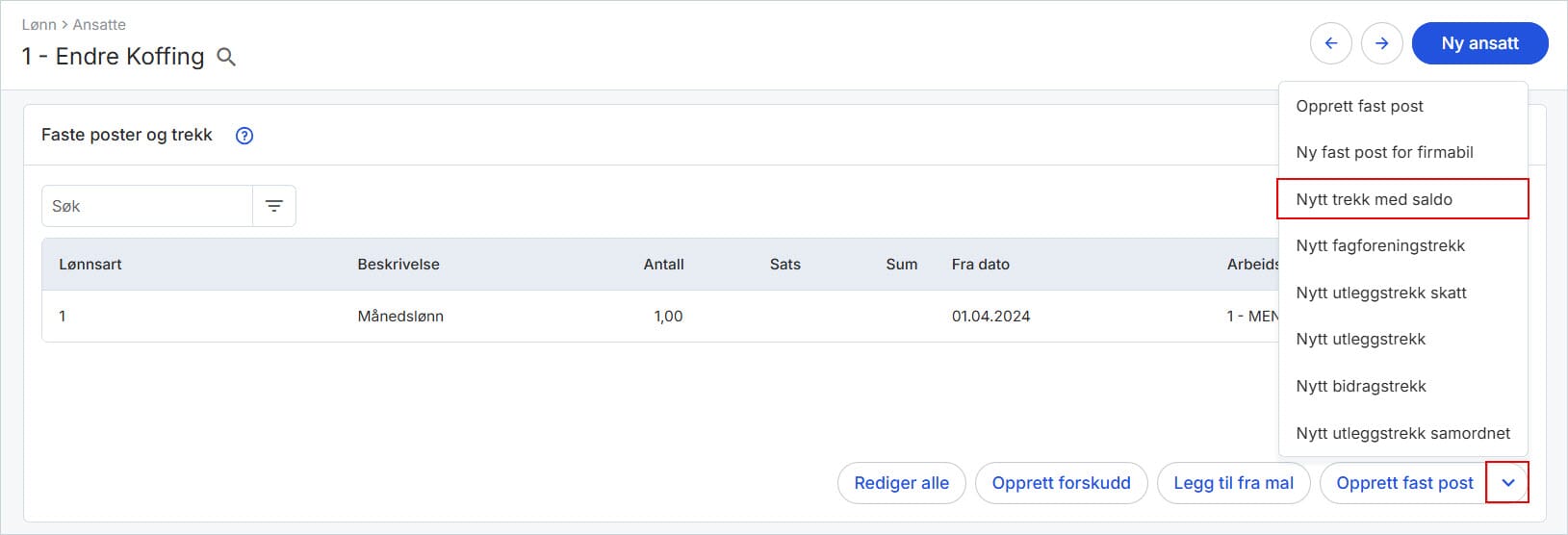Click Opprett forskudd button
This screenshot has width=1568, height=535.
[1061, 483]
